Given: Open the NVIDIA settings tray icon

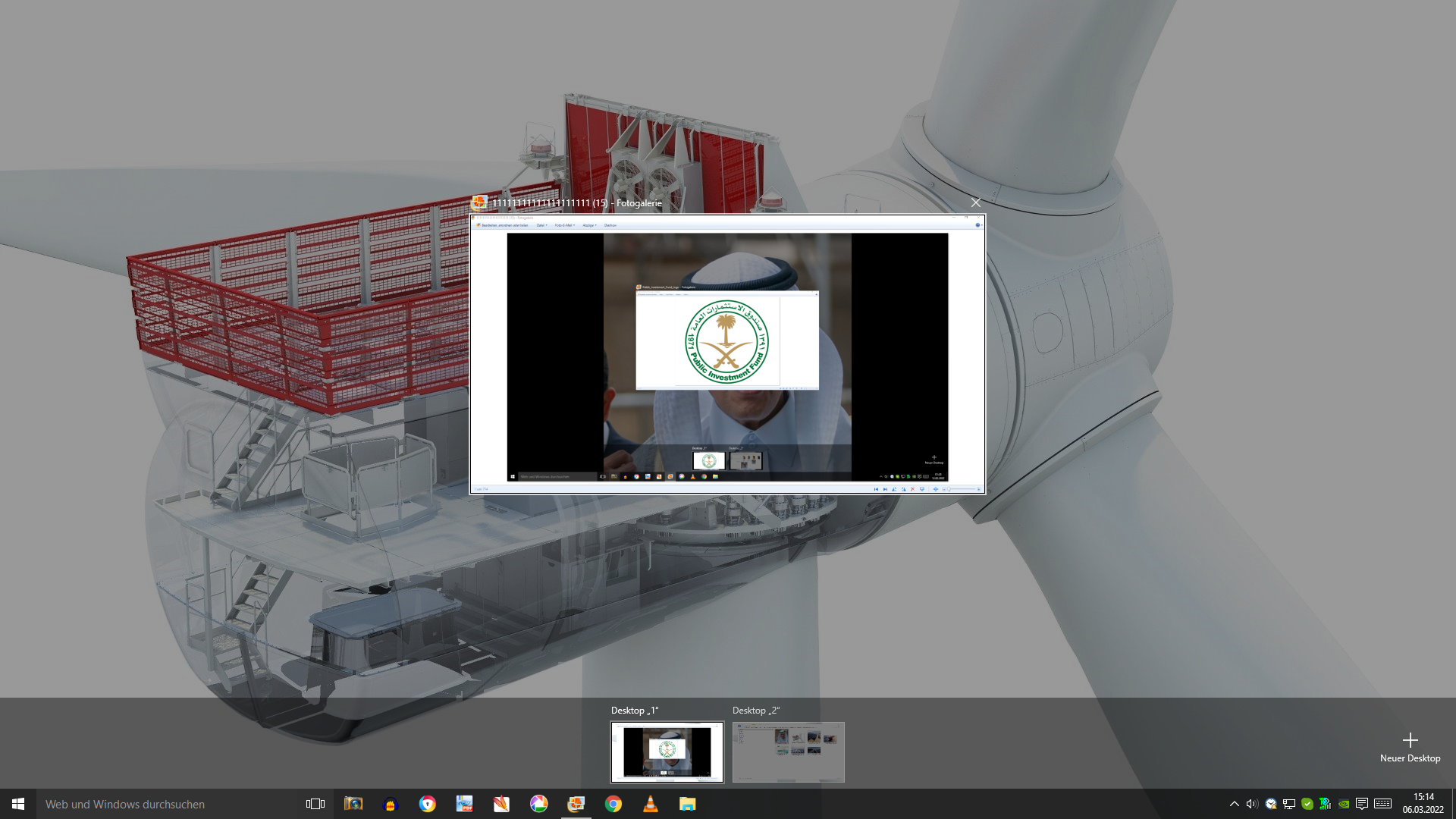Looking at the screenshot, I should click(x=1344, y=804).
